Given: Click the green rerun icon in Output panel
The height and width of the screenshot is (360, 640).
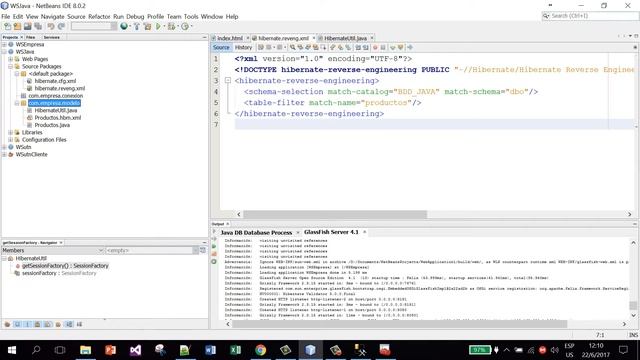Looking at the screenshot, I should (214, 247).
